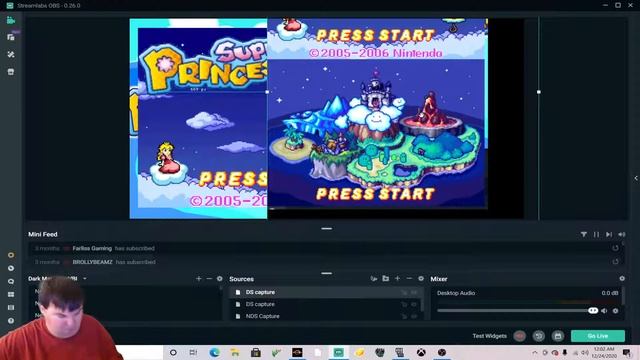Image resolution: width=640 pixels, height=360 pixels.
Task: Open the Cloudbot chat bubble icon in sidebar
Action: [11, 281]
